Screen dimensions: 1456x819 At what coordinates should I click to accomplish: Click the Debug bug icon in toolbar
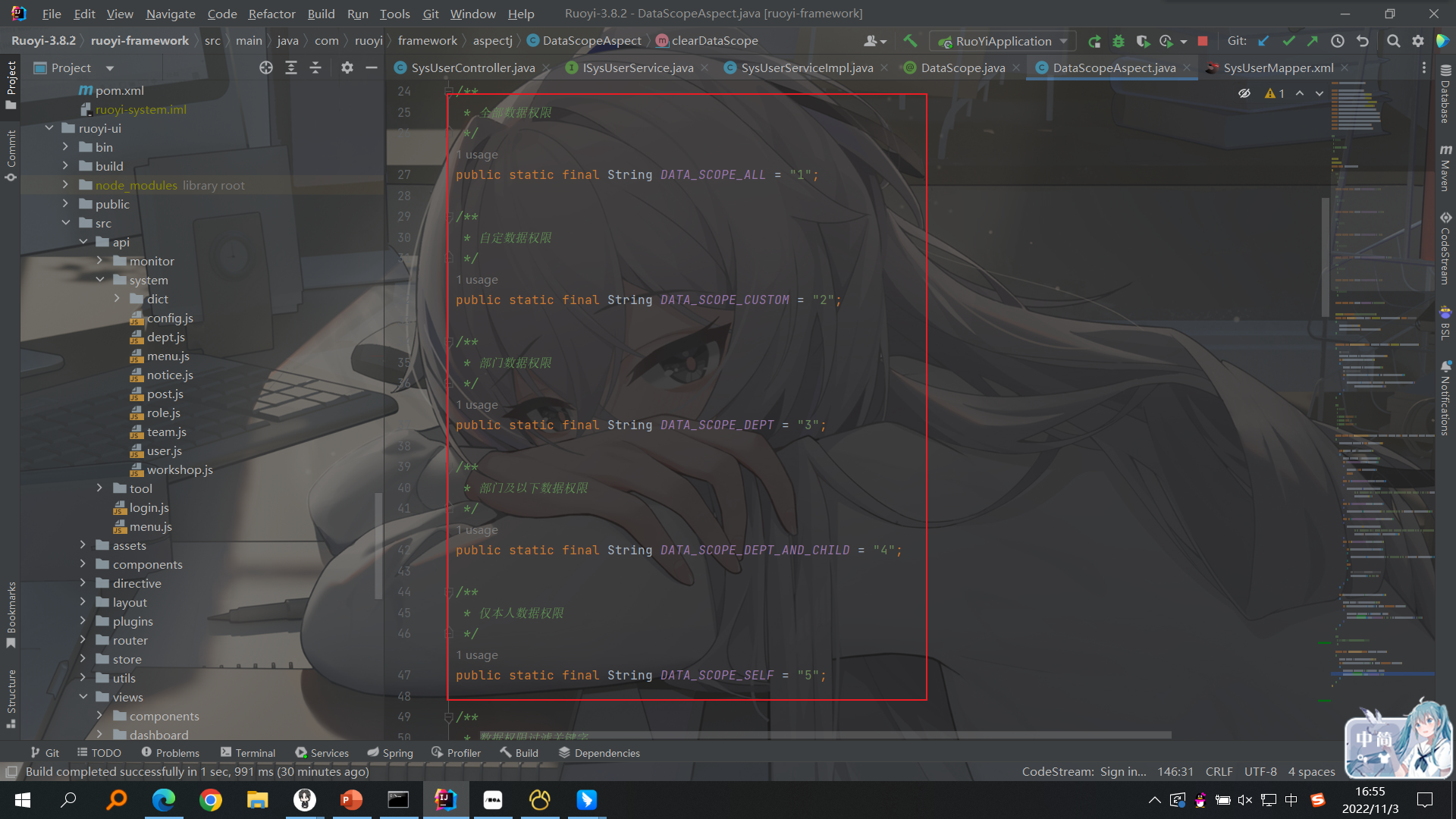(x=1118, y=41)
